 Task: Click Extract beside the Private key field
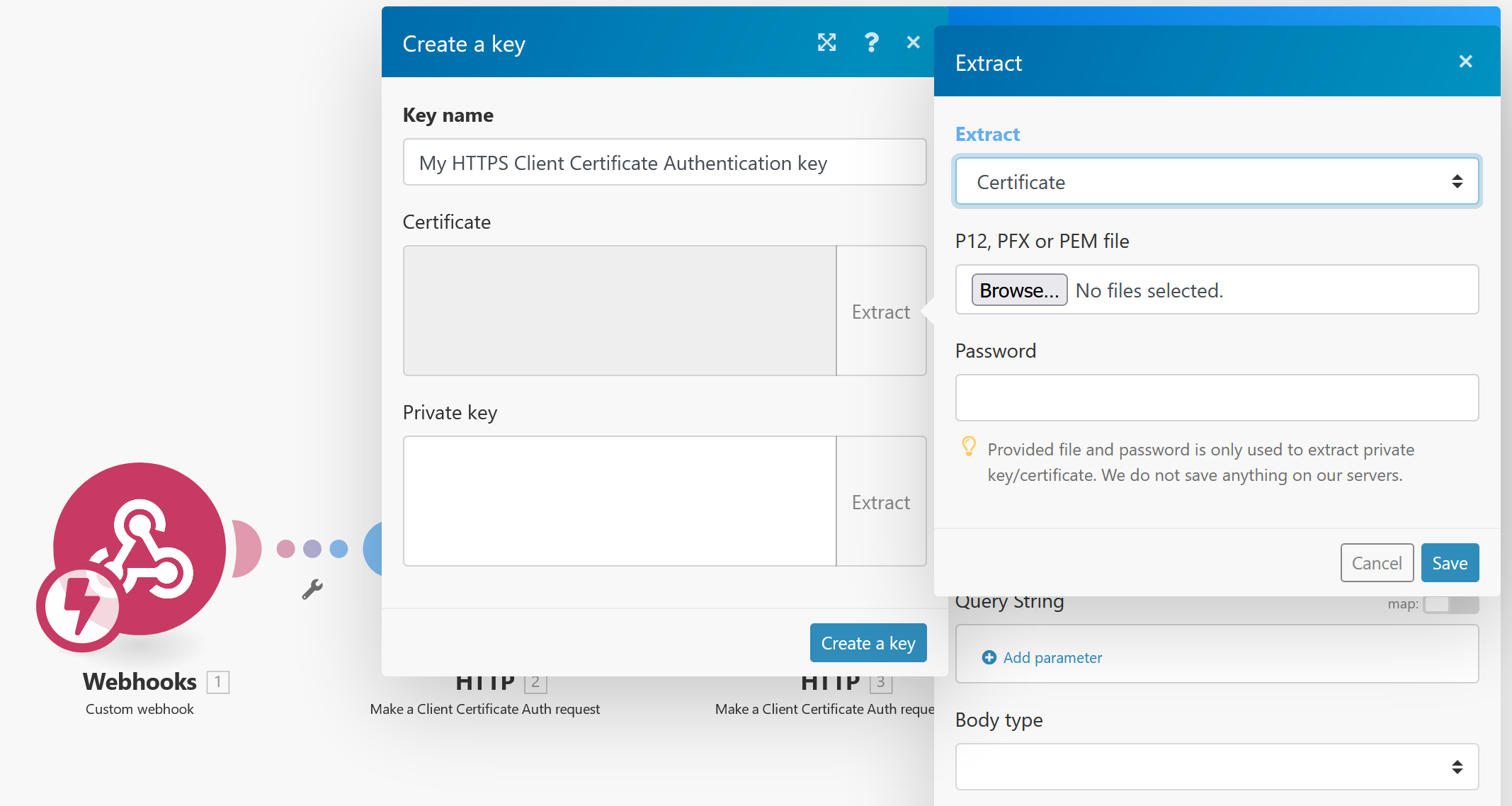(880, 502)
